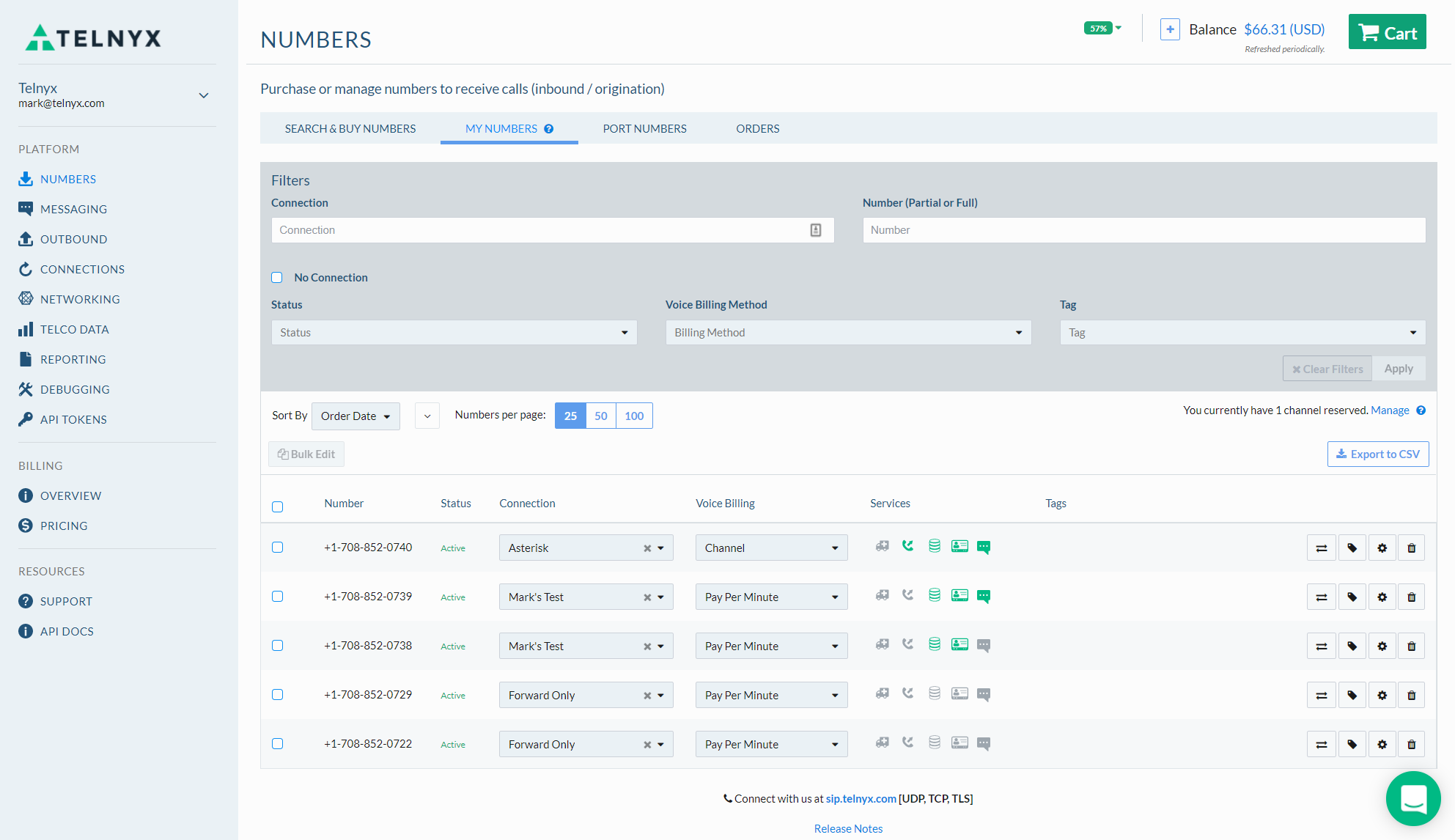Expand the account menu under Telnyx
This screenshot has width=1455, height=840.
click(x=203, y=95)
